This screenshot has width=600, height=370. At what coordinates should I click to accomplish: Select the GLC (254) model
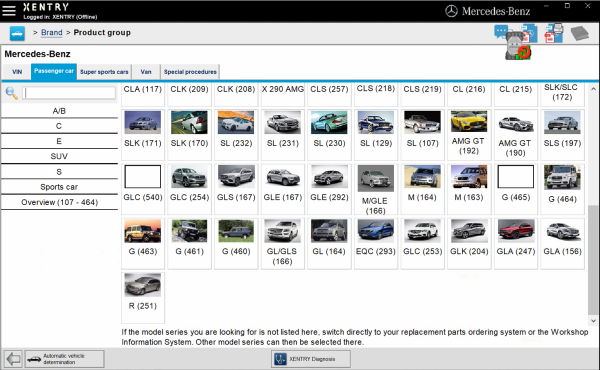[189, 189]
